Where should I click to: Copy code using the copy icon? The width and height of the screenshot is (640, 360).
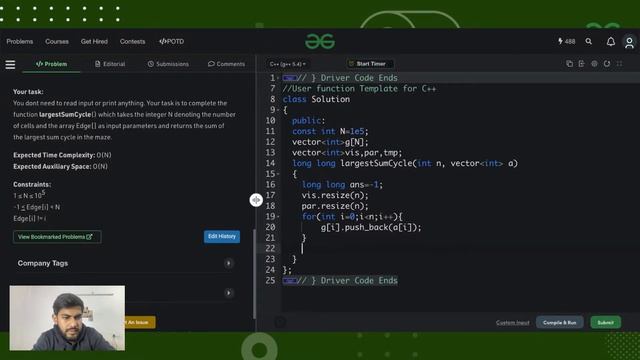click(x=569, y=64)
